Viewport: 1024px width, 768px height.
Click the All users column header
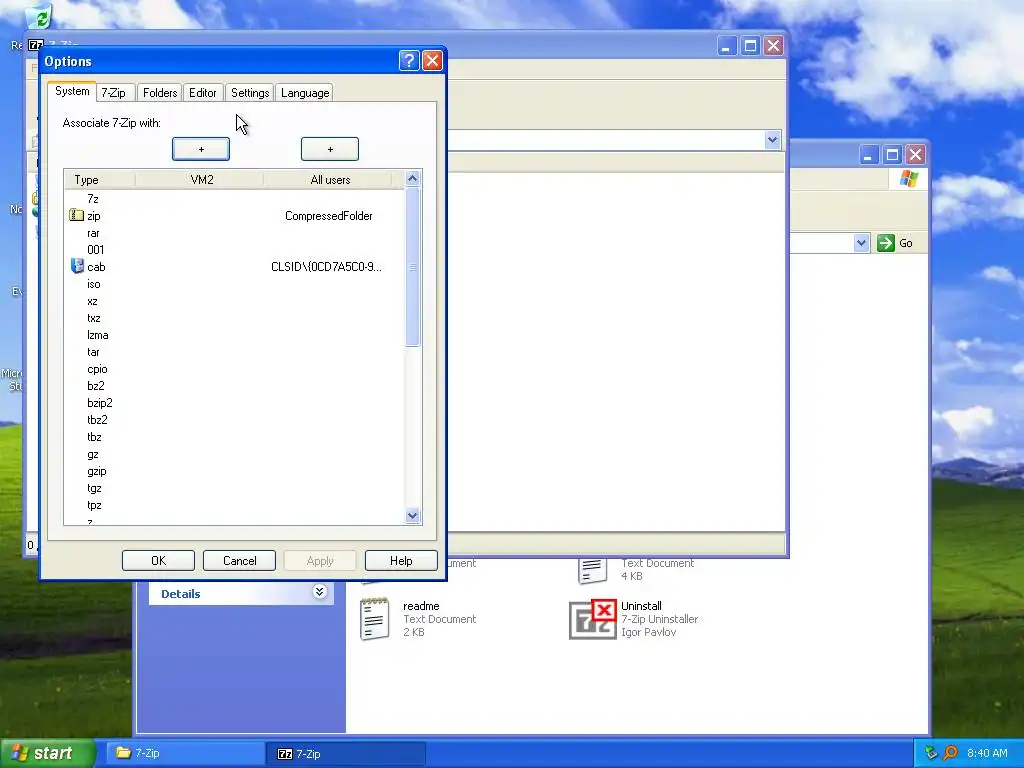click(328, 180)
